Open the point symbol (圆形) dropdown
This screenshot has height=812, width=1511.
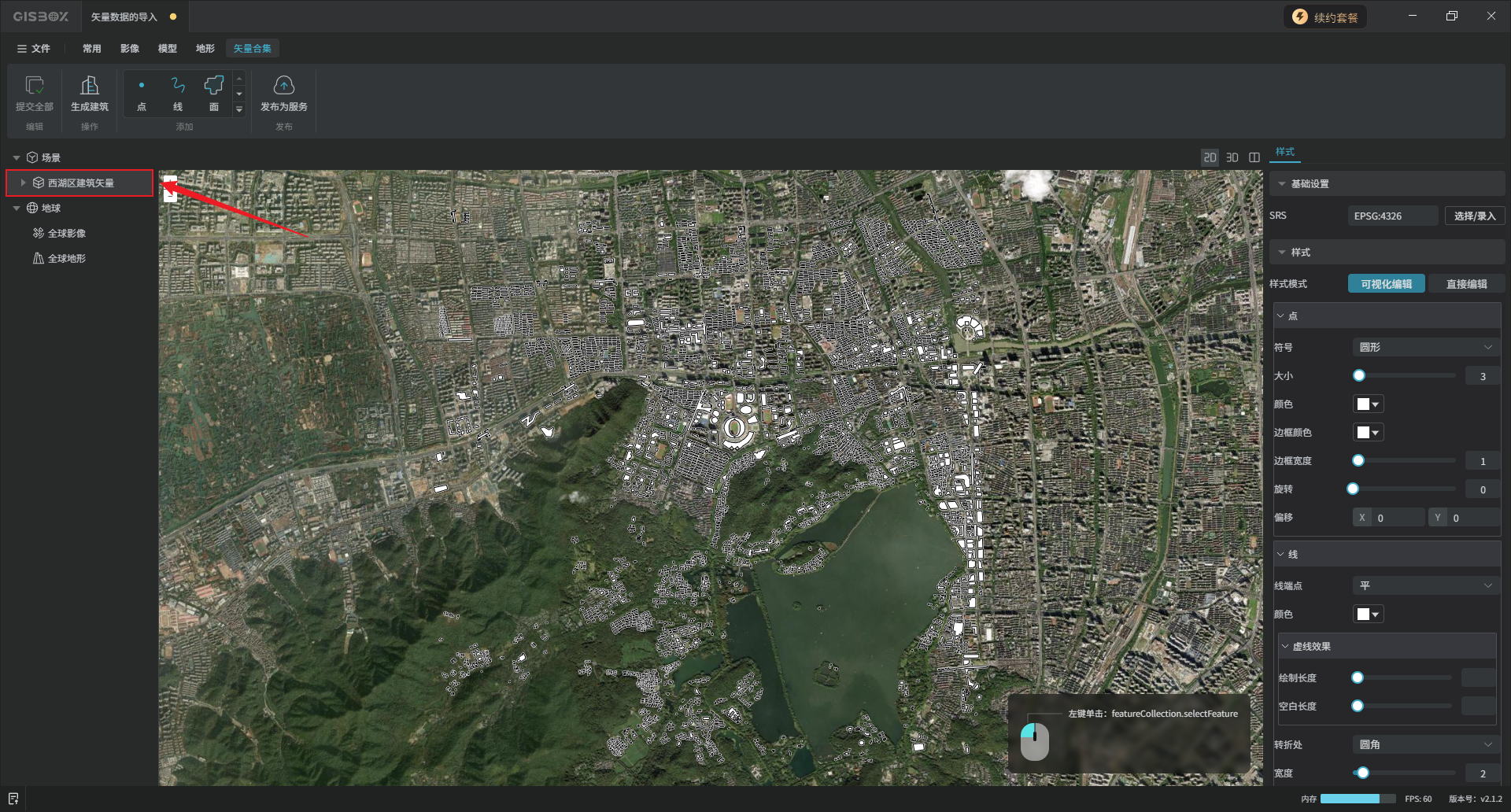(1424, 347)
